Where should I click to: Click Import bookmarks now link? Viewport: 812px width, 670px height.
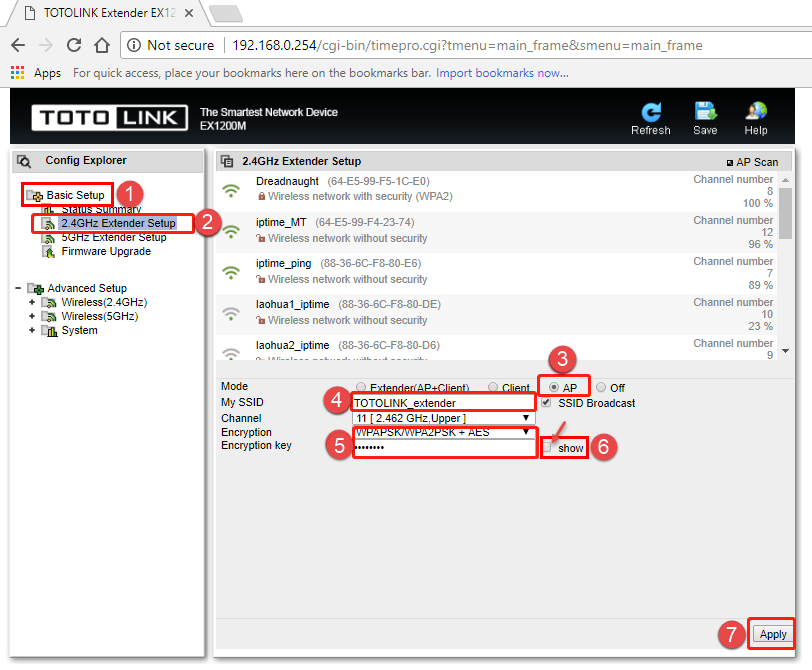(x=502, y=73)
